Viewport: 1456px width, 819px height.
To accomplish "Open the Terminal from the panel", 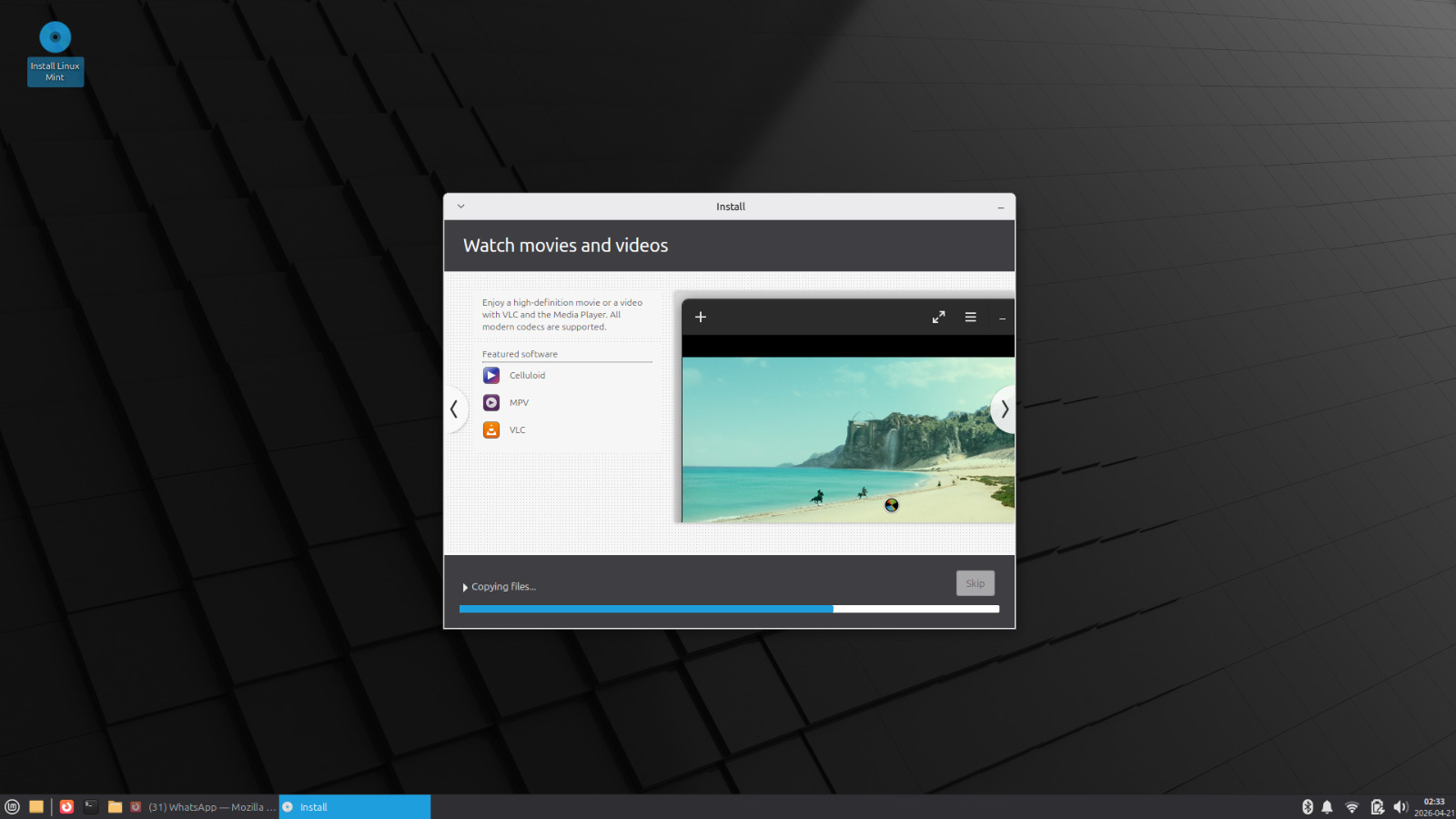I will click(x=91, y=806).
